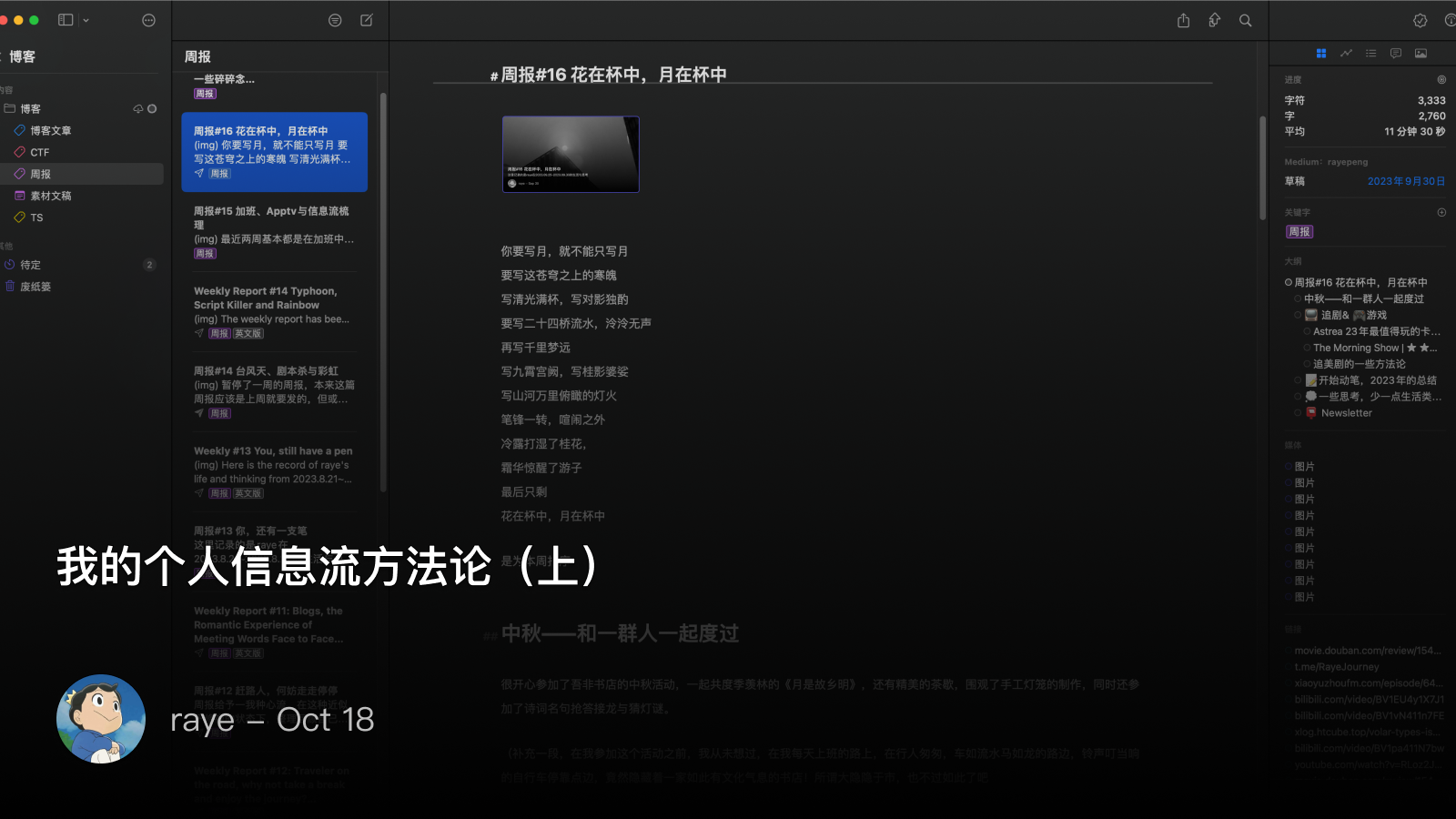The height and width of the screenshot is (819, 1456).
Task: Open search with the magnifier icon
Action: pos(1246,20)
